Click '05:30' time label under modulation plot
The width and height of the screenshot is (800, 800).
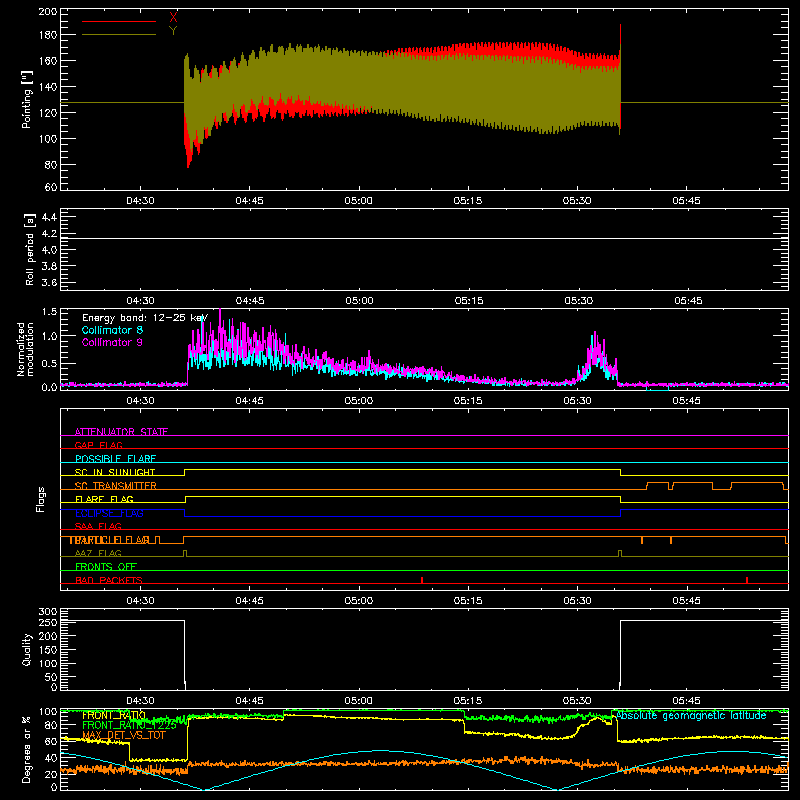coord(578,401)
